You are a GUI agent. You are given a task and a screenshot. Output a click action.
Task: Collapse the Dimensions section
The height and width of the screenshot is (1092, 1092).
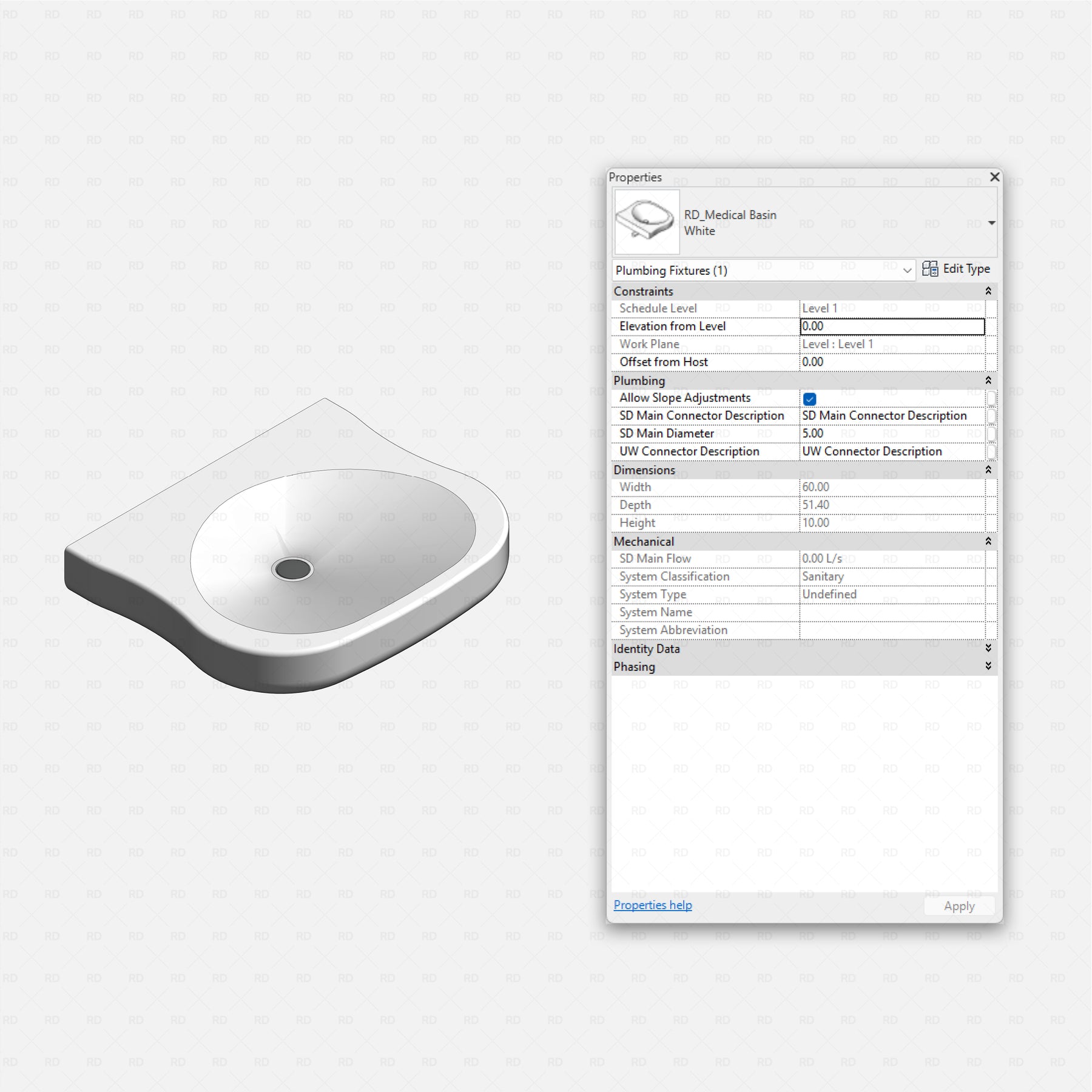(x=988, y=470)
